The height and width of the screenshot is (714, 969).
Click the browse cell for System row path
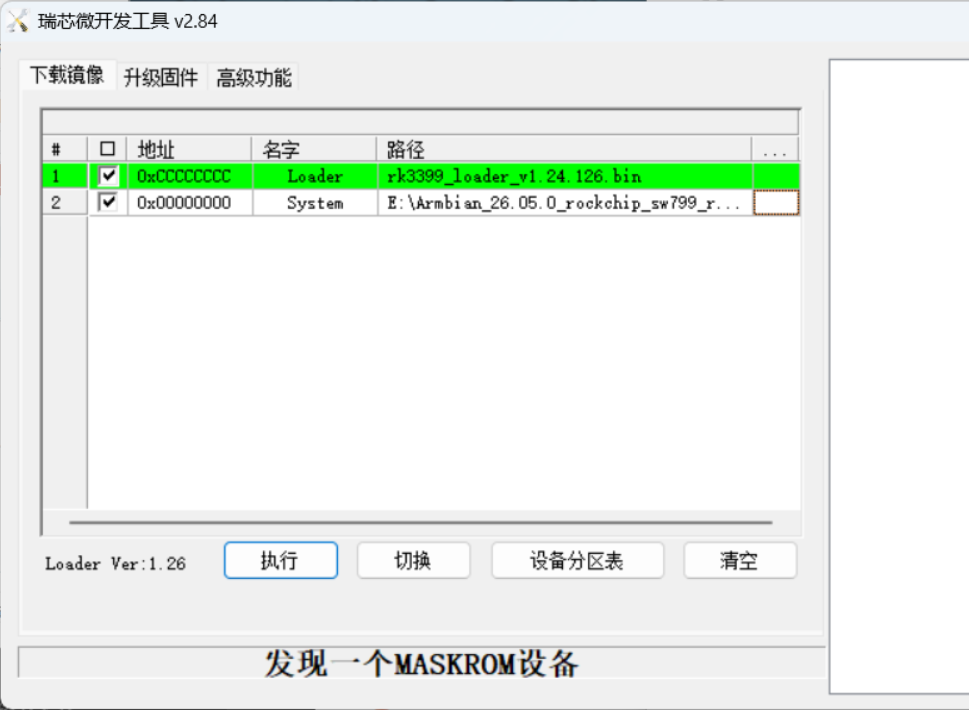[776, 202]
